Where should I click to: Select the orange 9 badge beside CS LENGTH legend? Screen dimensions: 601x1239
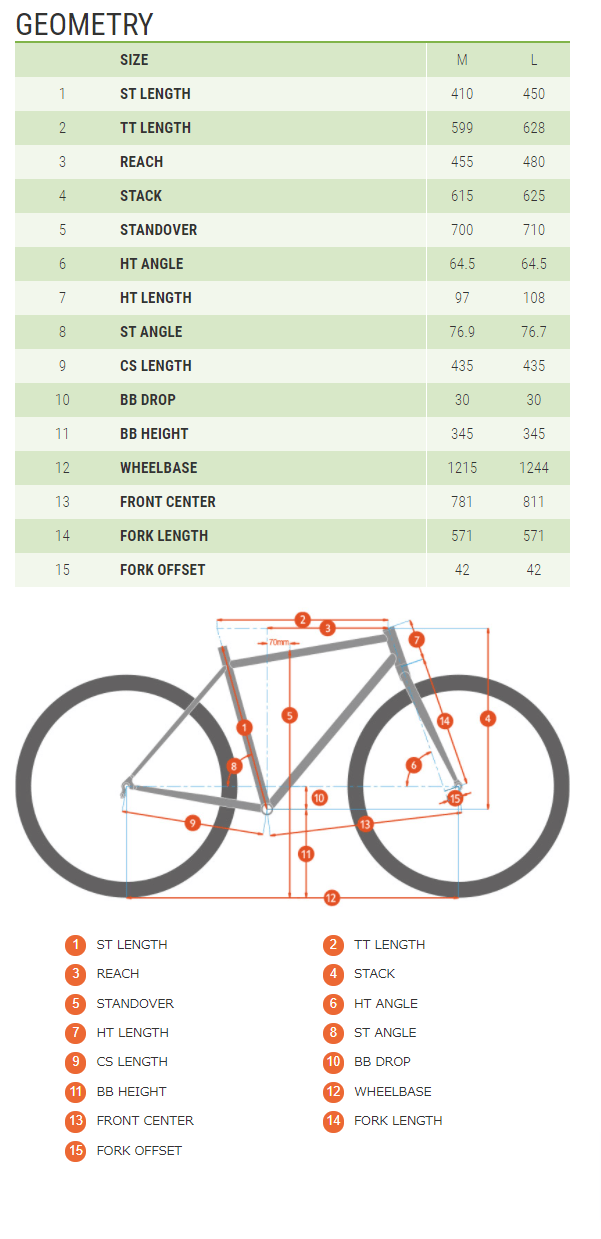[x=76, y=1062]
